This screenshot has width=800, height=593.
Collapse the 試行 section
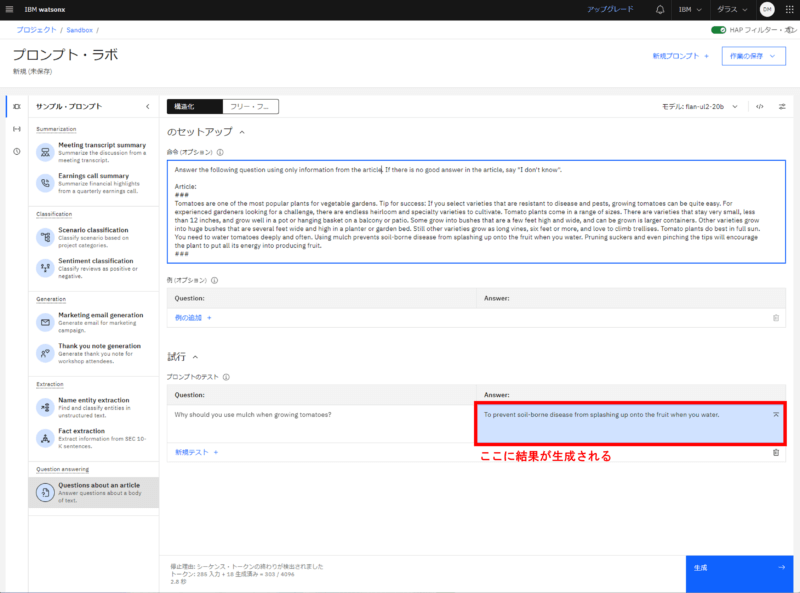[x=195, y=357]
